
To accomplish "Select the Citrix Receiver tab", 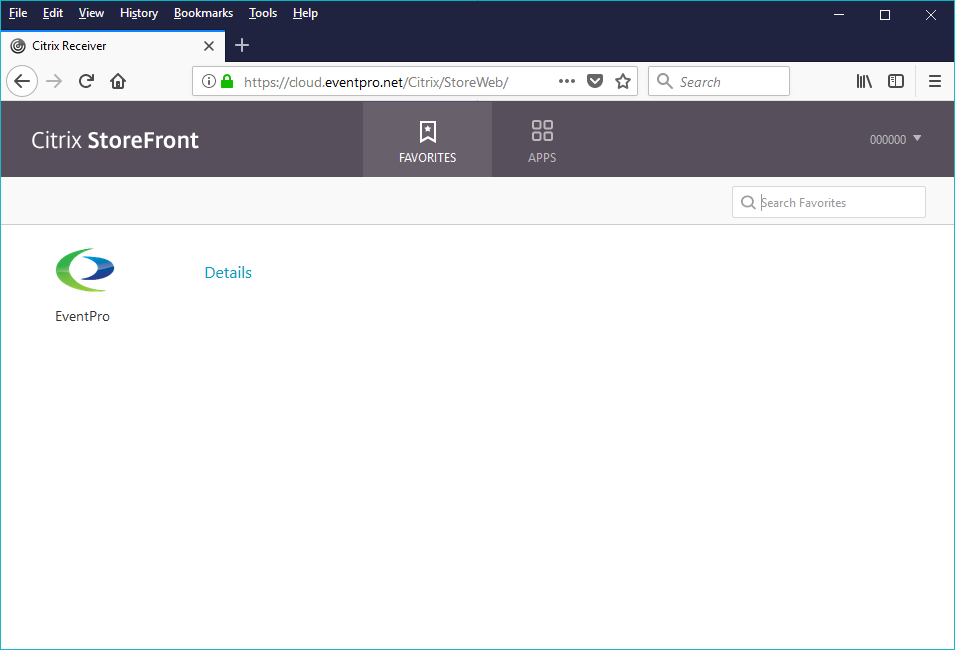I will tap(113, 46).
